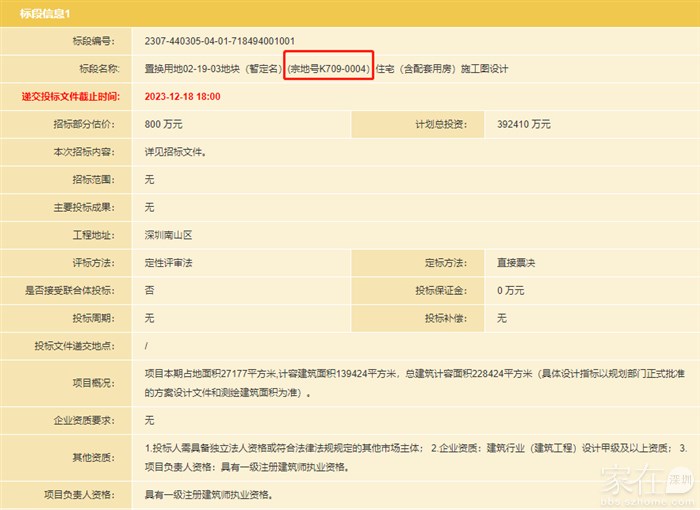Click the 其他资质 requirements text

400,457
